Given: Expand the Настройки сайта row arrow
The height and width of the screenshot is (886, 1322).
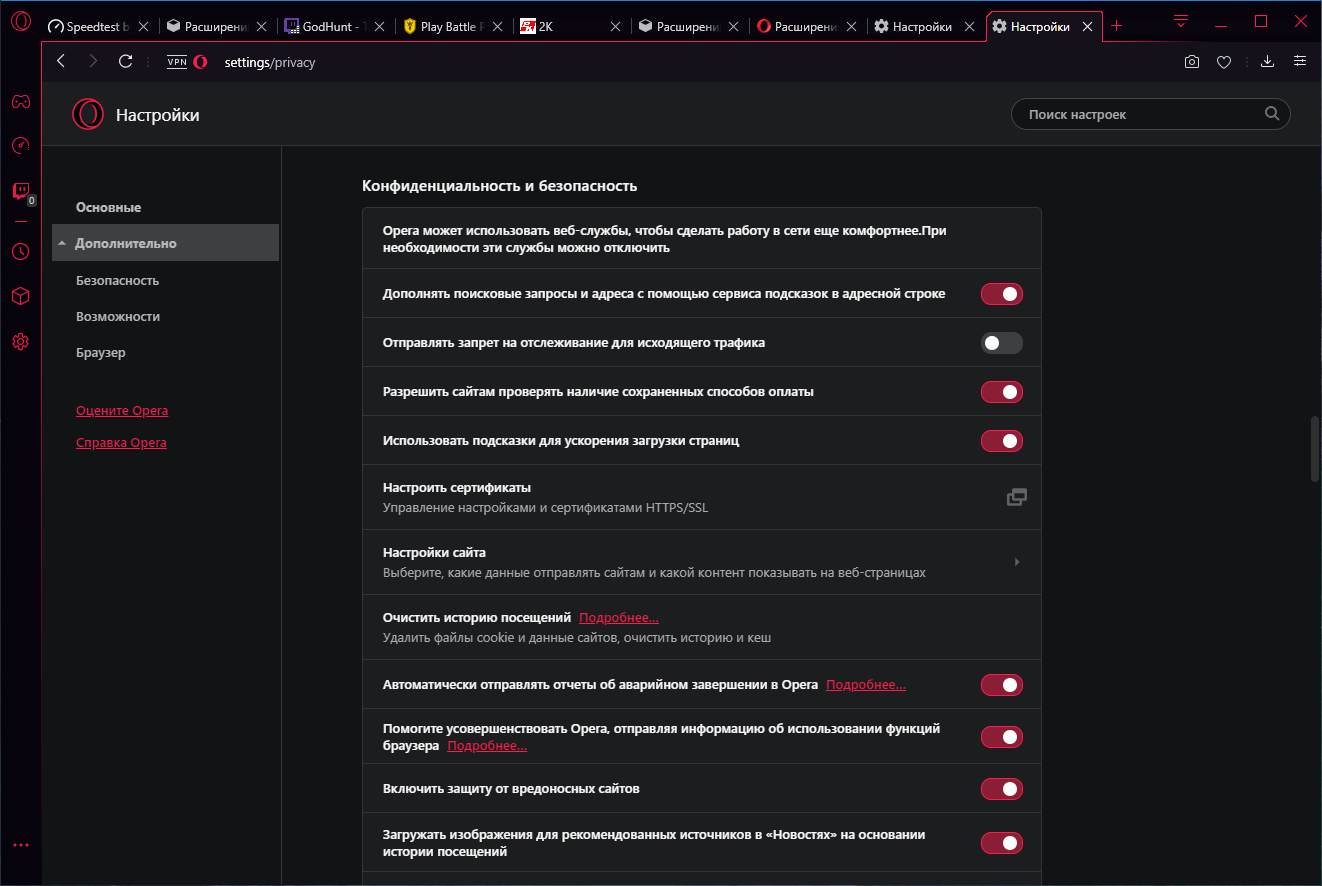Looking at the screenshot, I should tap(1017, 562).
